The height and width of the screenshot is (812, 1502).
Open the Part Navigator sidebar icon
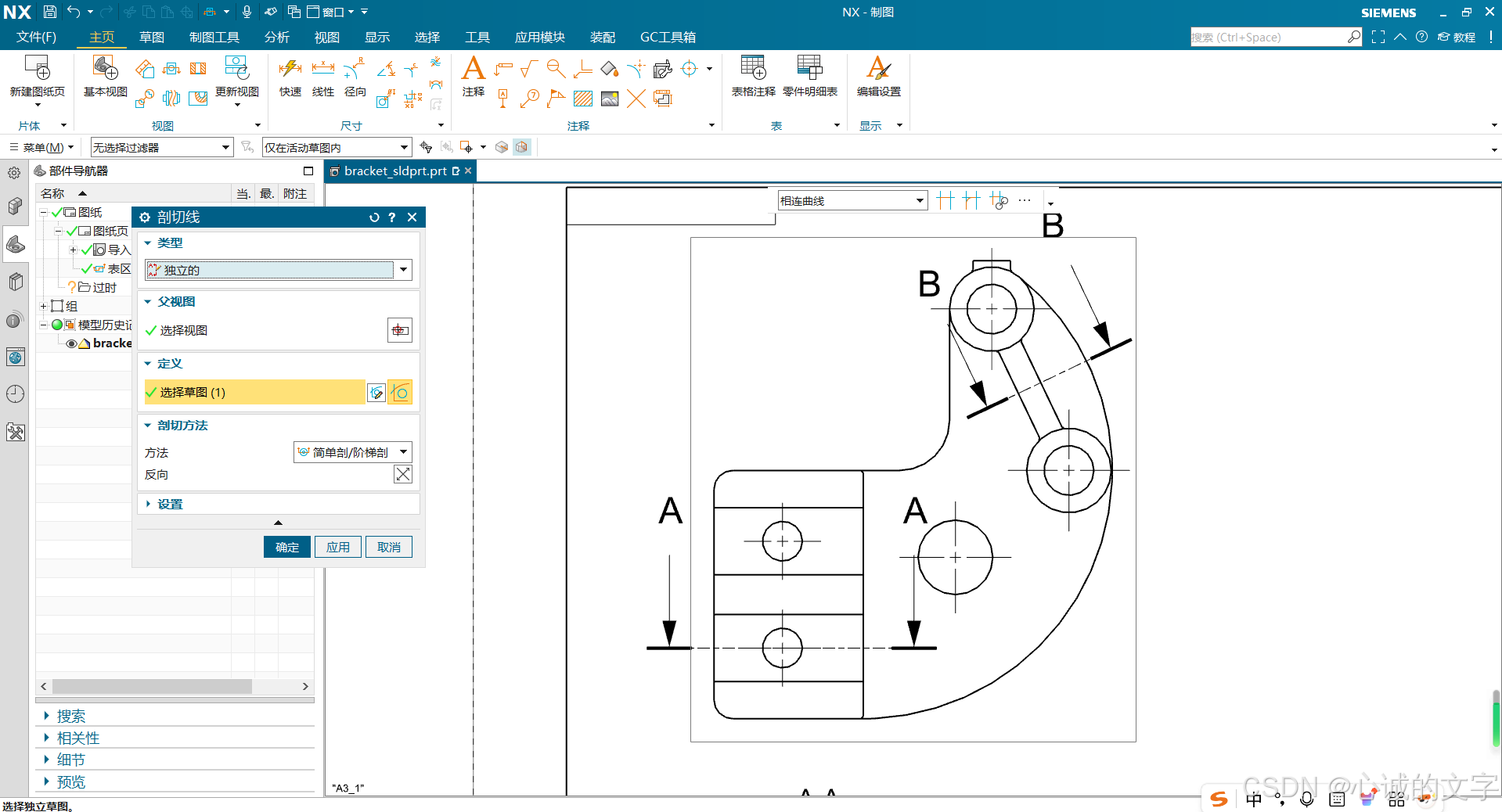tap(16, 246)
